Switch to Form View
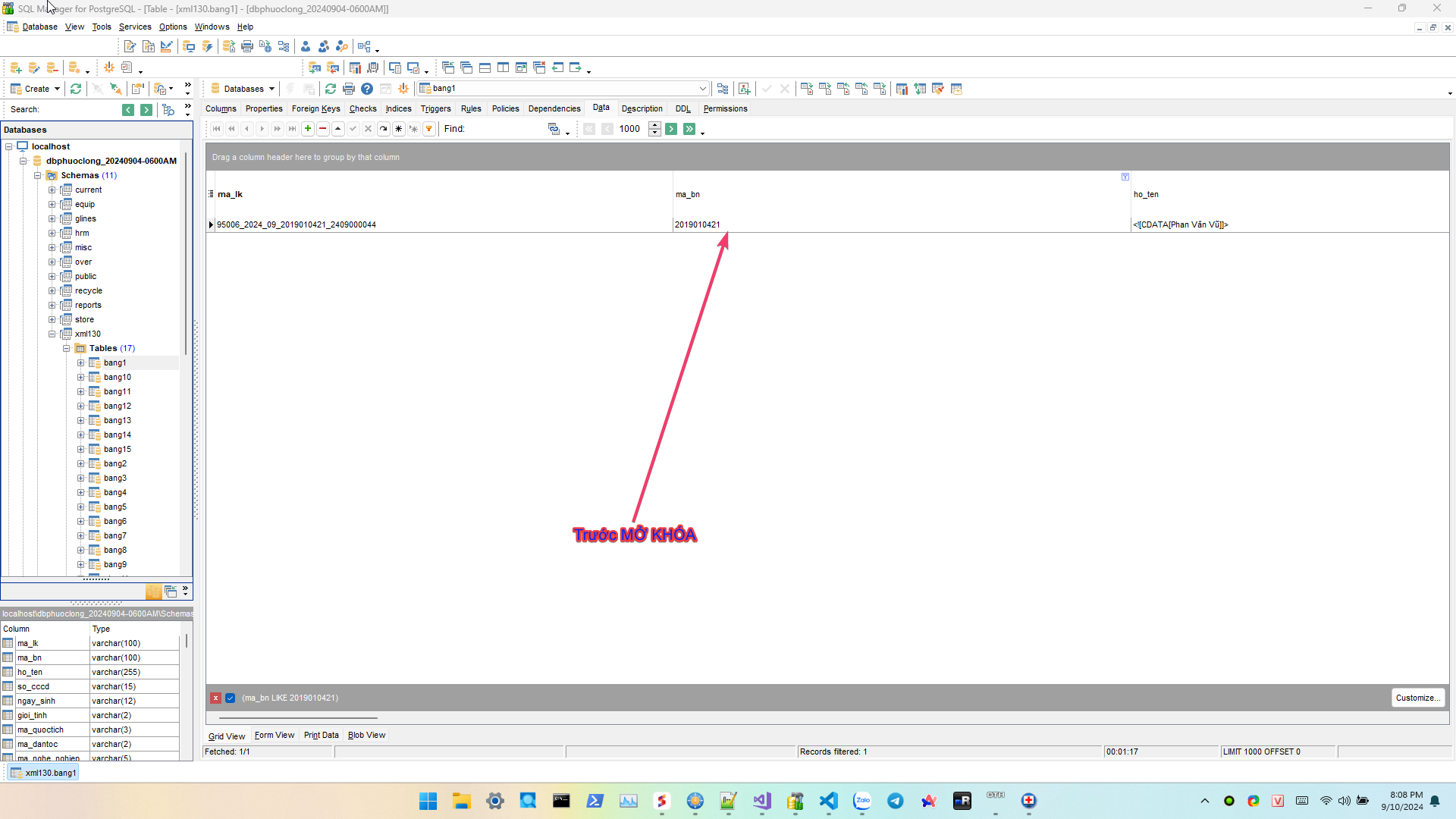The width and height of the screenshot is (1456, 819). pyautogui.click(x=275, y=735)
